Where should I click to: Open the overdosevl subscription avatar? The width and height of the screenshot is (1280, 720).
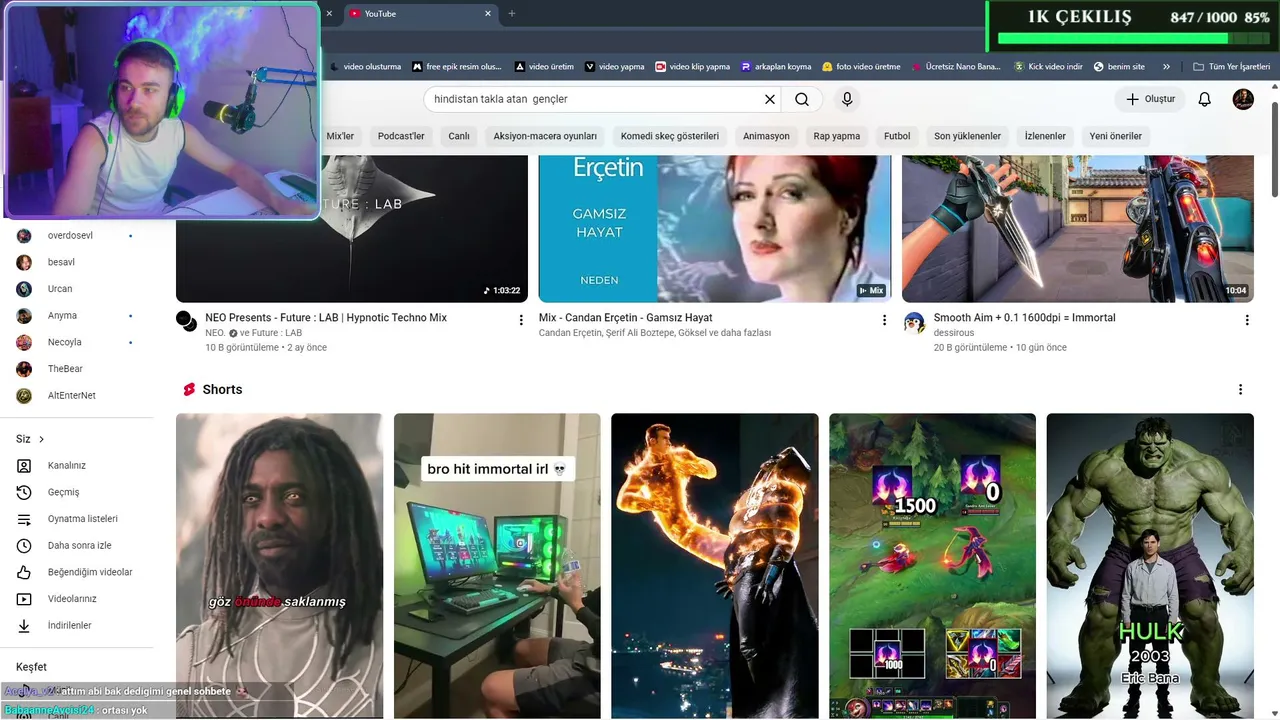click(24, 236)
